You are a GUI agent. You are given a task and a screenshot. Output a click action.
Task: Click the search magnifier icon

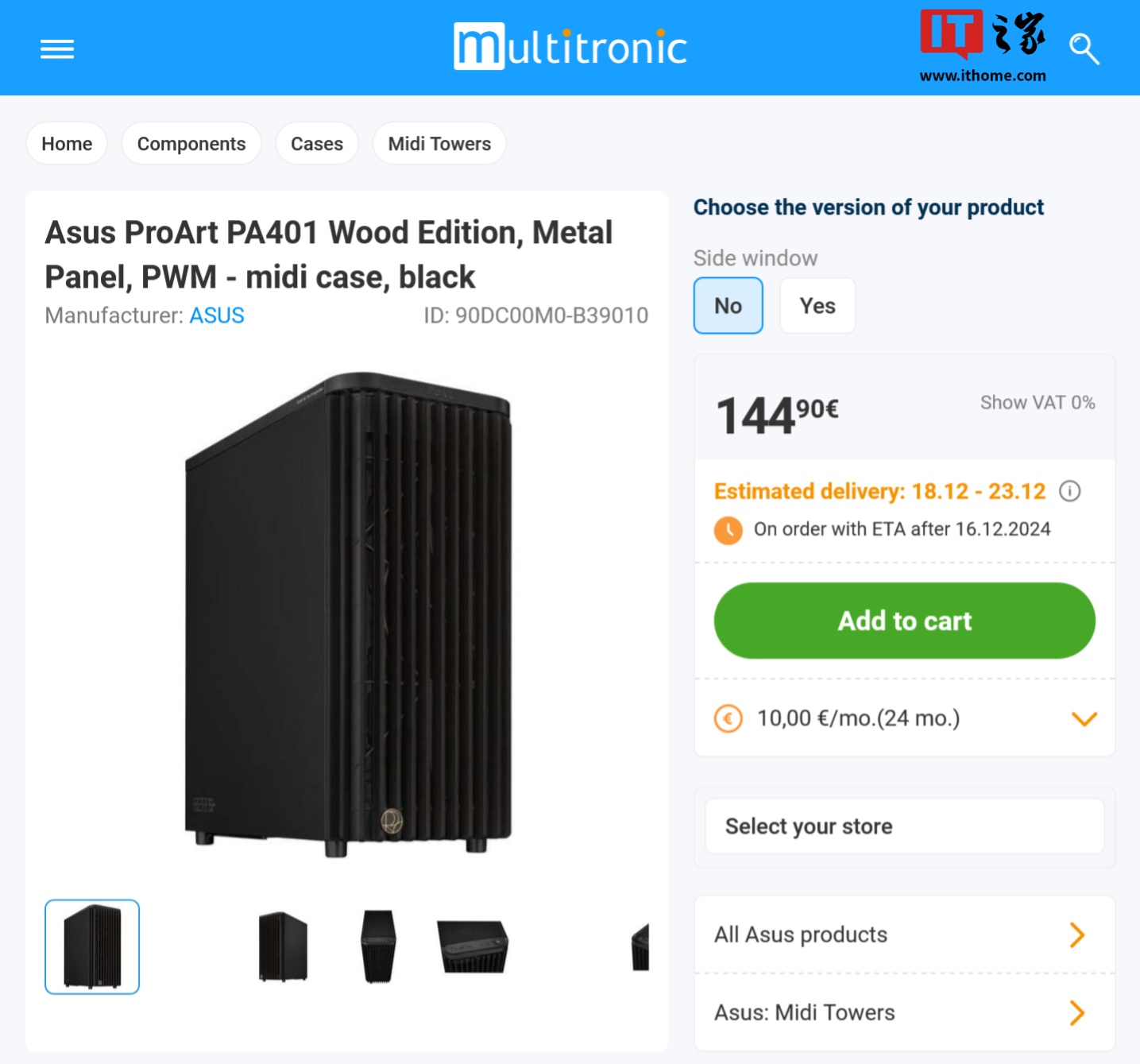[x=1084, y=49]
